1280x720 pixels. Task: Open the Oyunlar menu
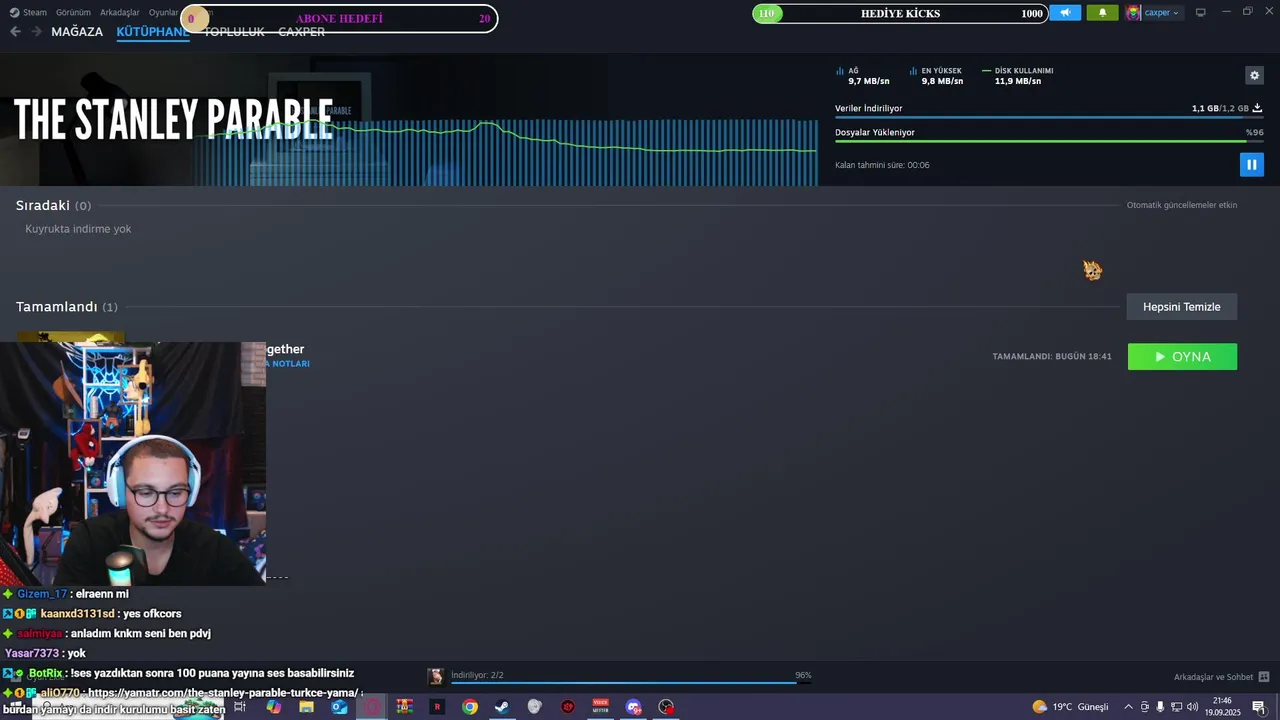pyautogui.click(x=163, y=13)
